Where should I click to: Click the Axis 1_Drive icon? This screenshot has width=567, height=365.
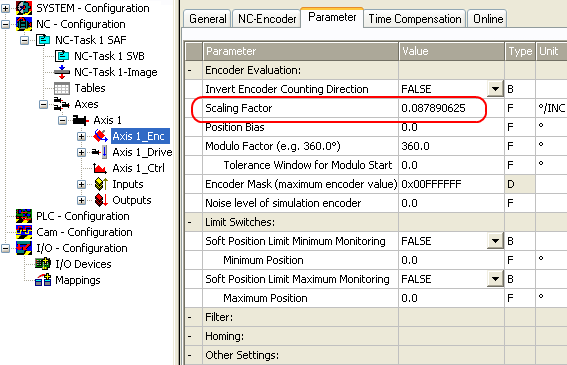(99, 152)
